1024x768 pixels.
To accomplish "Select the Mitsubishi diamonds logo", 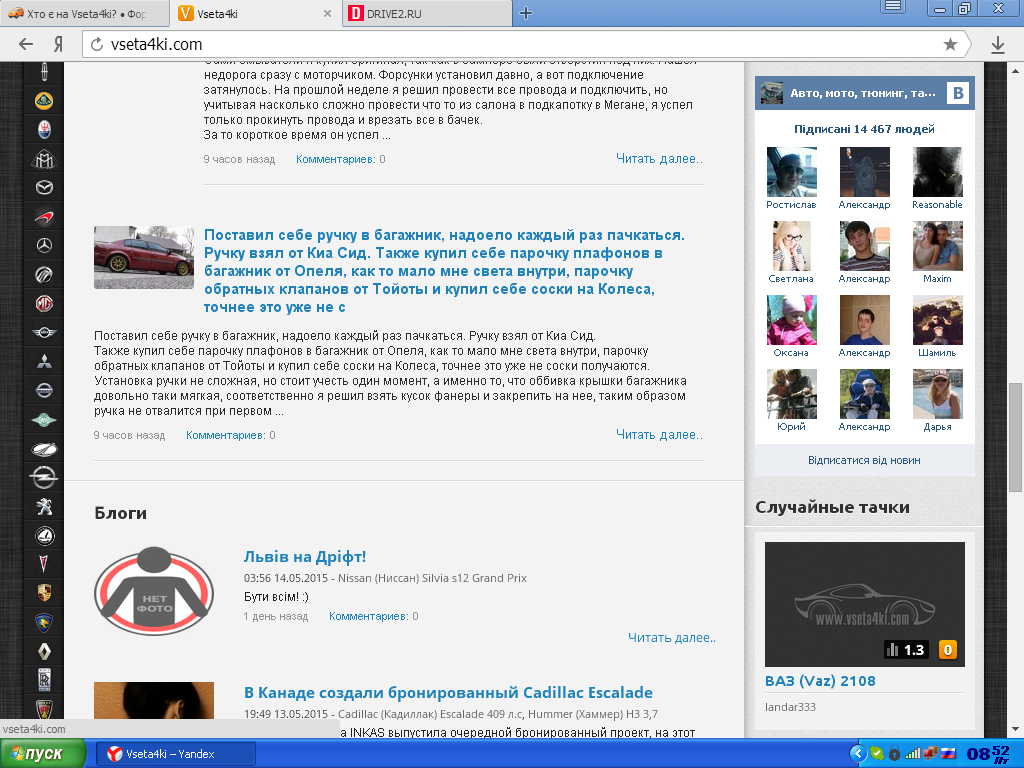I will click(x=44, y=361).
